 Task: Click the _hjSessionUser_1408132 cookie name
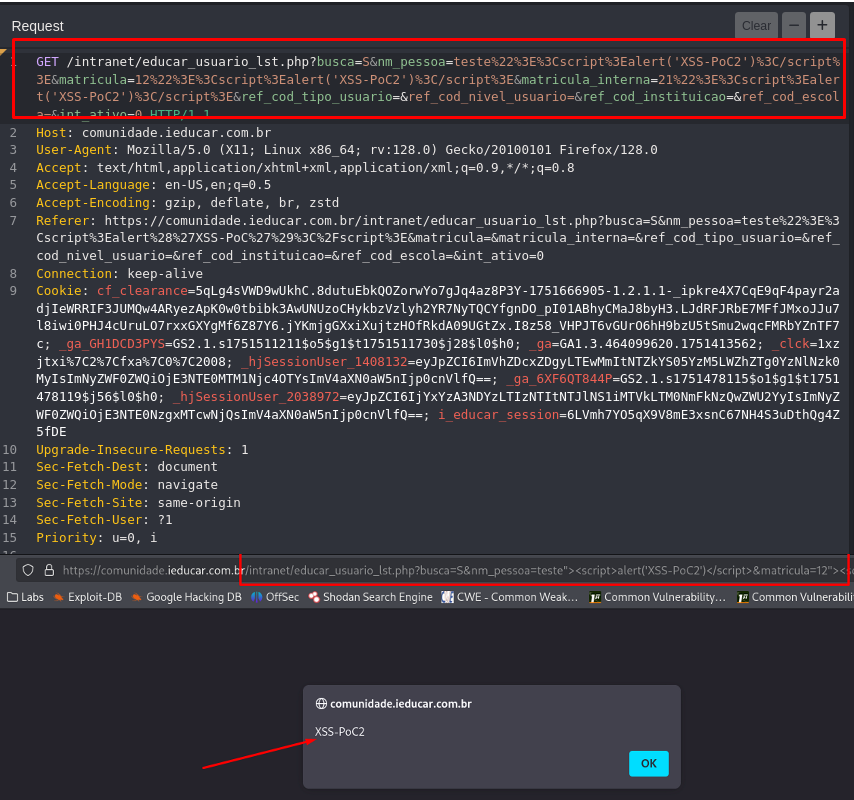coord(324,362)
